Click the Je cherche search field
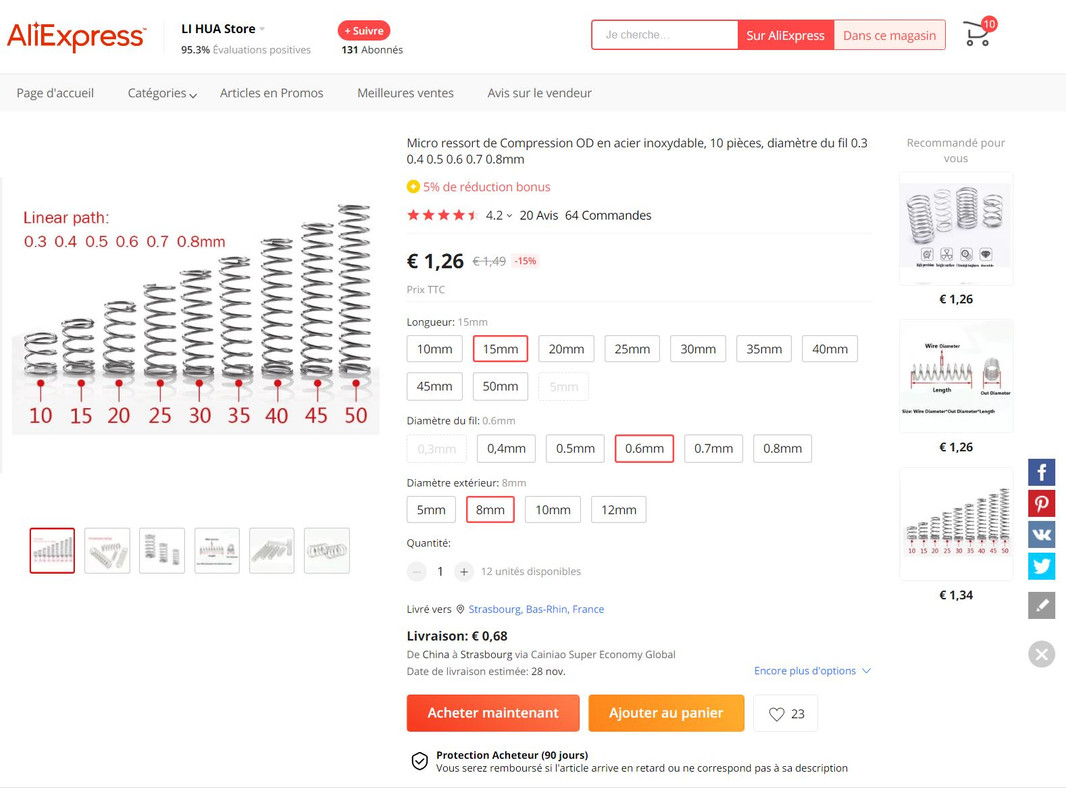 (x=664, y=35)
